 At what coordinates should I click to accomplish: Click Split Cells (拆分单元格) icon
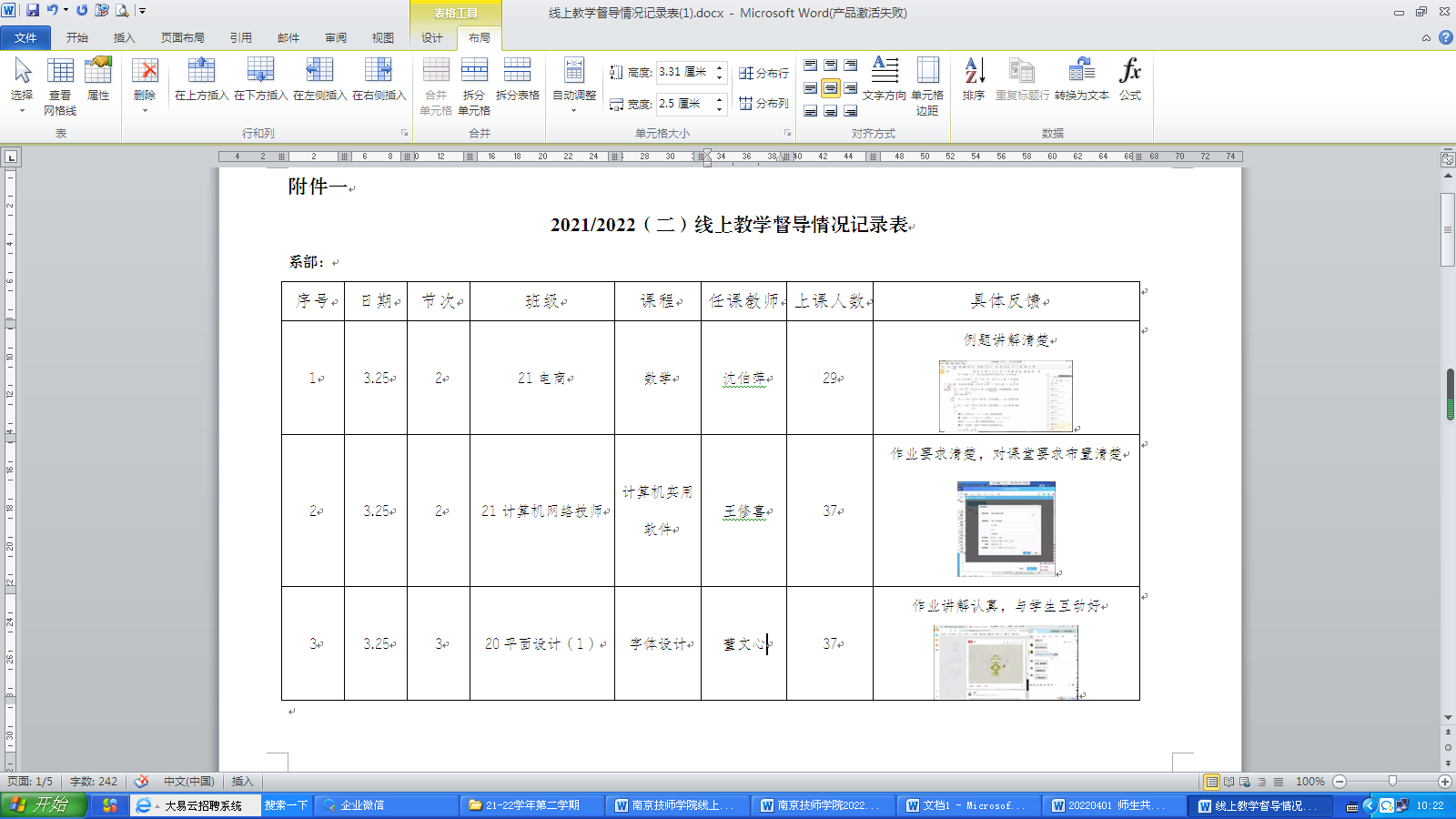click(x=474, y=71)
